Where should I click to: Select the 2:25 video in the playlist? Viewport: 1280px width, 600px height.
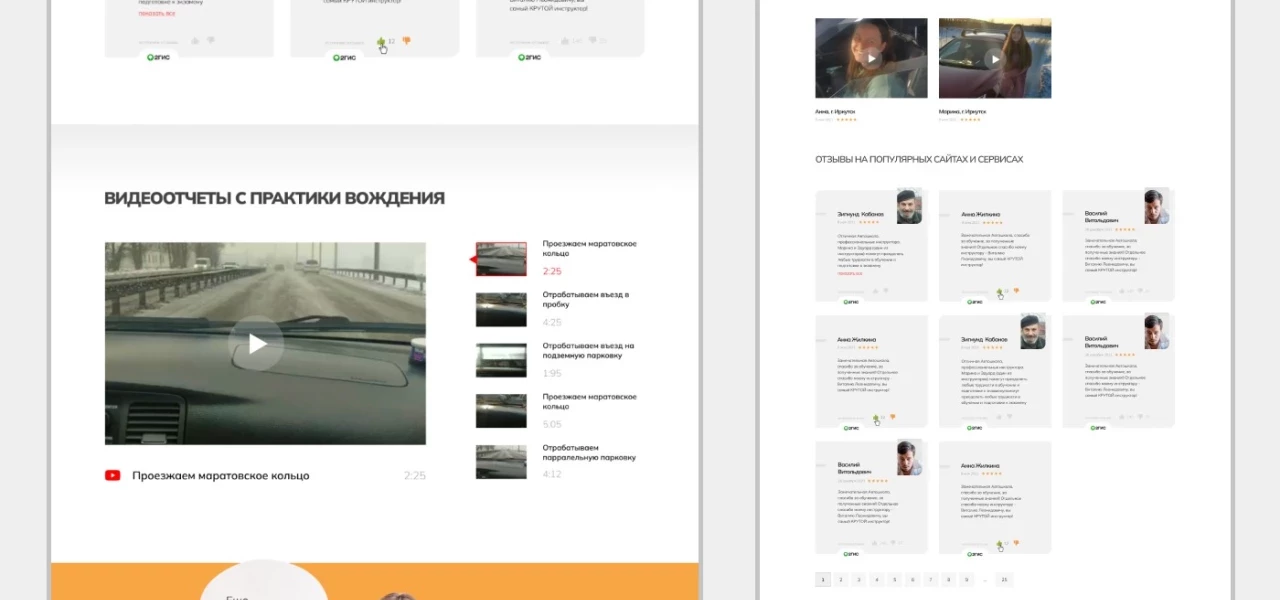point(501,259)
